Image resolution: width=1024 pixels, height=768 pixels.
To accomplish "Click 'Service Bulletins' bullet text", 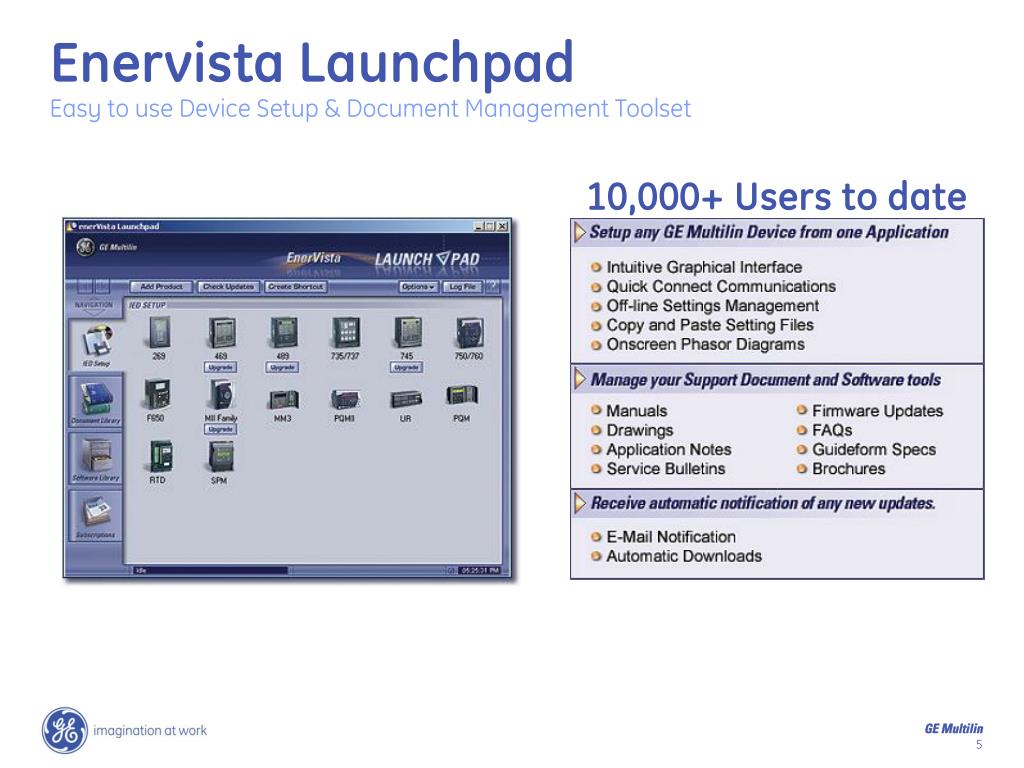I will pyautogui.click(x=665, y=469).
